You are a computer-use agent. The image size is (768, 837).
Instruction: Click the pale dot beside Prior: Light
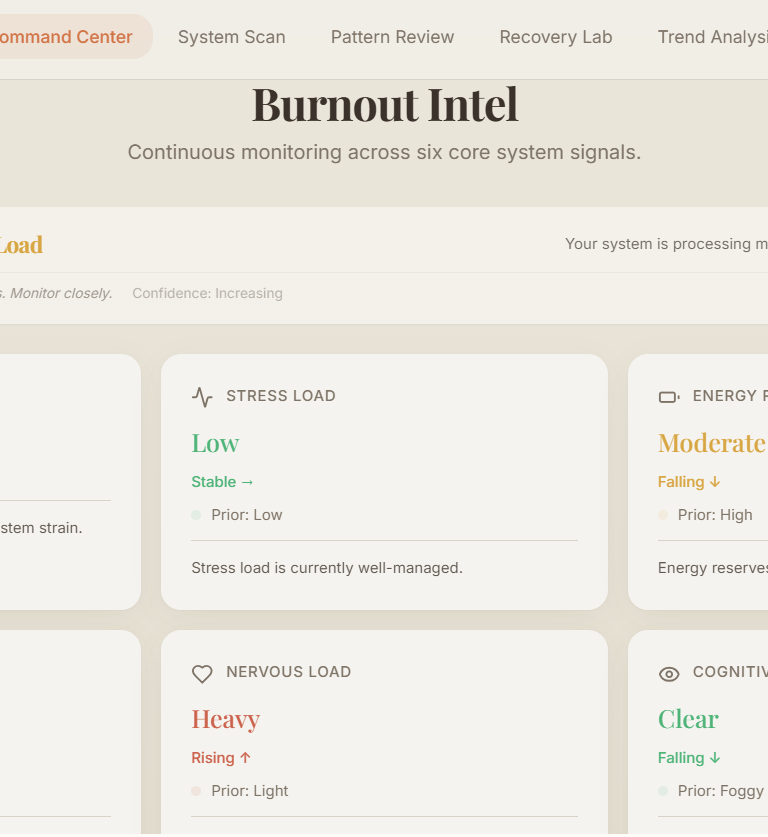point(196,791)
